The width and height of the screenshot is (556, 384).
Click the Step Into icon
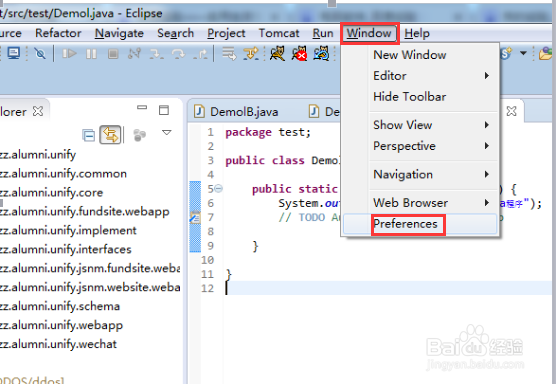click(x=156, y=54)
